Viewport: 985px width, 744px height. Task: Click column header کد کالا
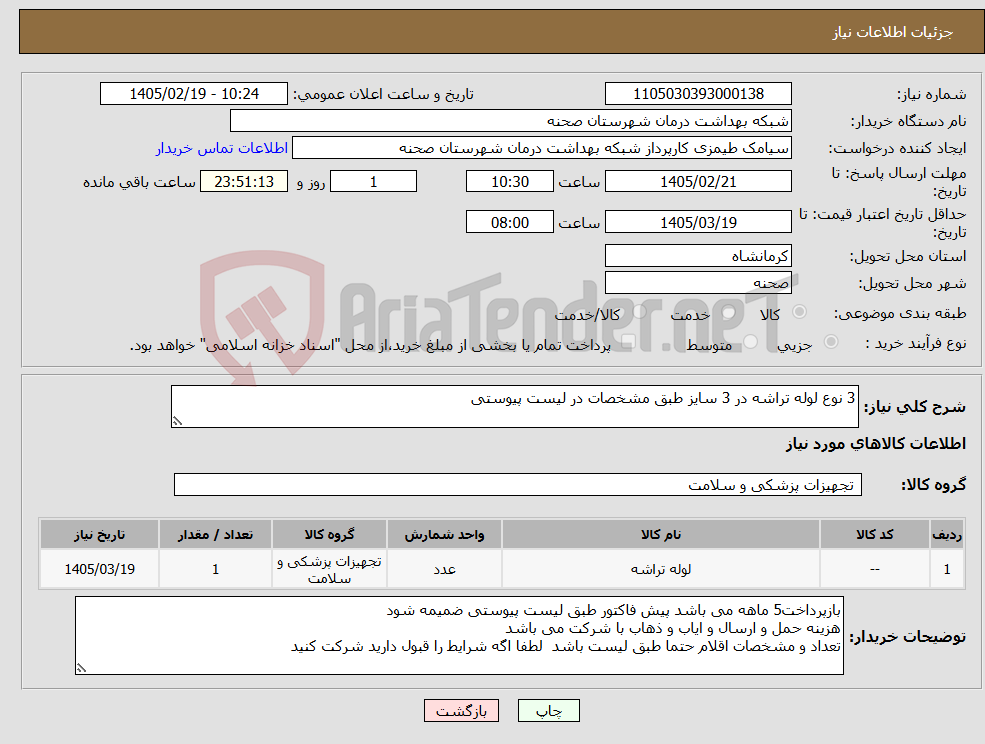coord(875,535)
